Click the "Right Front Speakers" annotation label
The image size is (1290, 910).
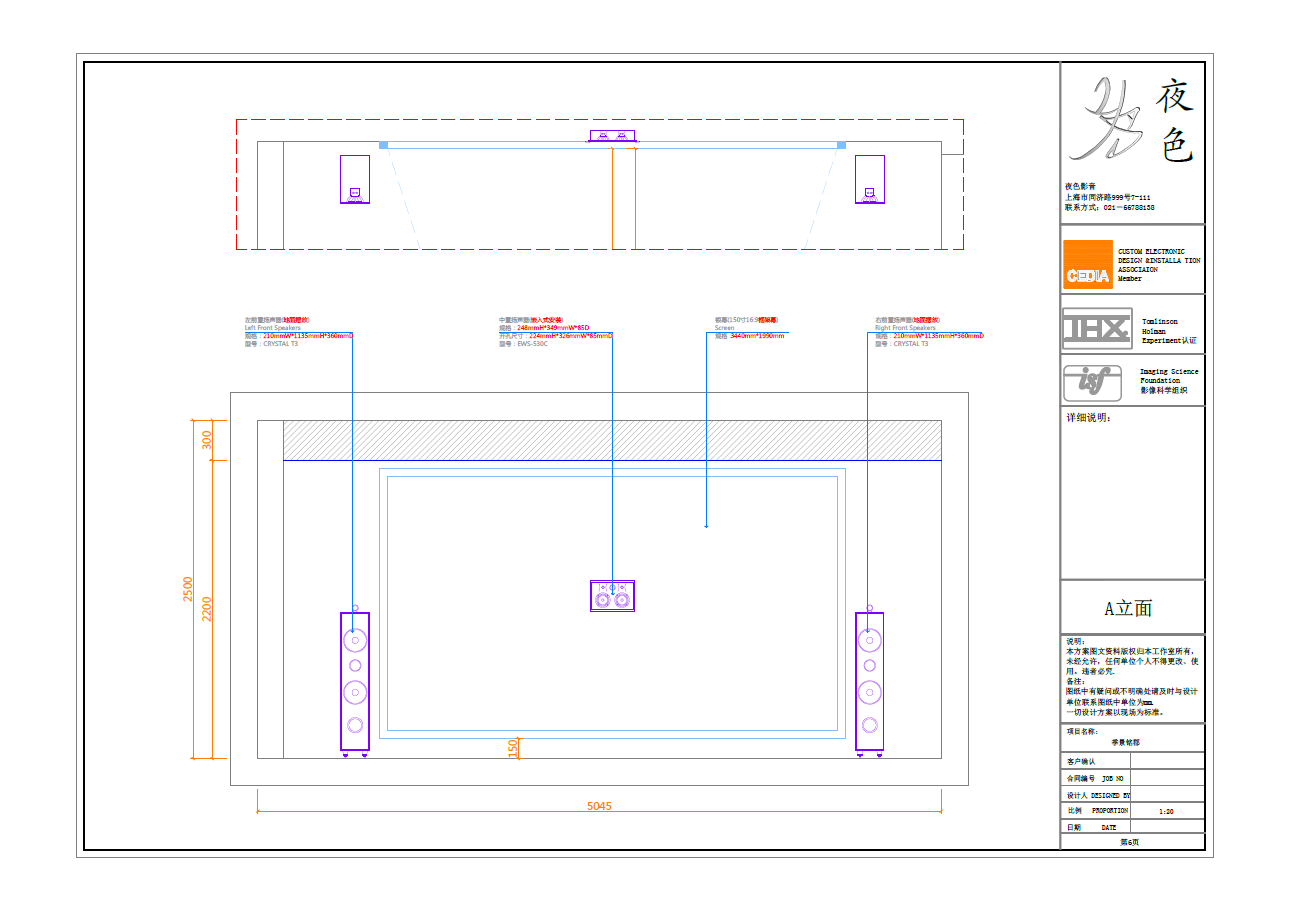[905, 328]
